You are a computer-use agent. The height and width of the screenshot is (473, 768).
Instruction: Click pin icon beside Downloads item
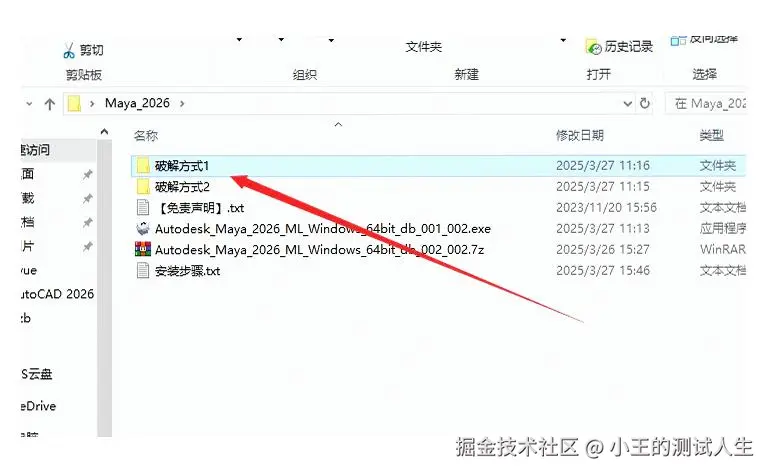pos(87,198)
